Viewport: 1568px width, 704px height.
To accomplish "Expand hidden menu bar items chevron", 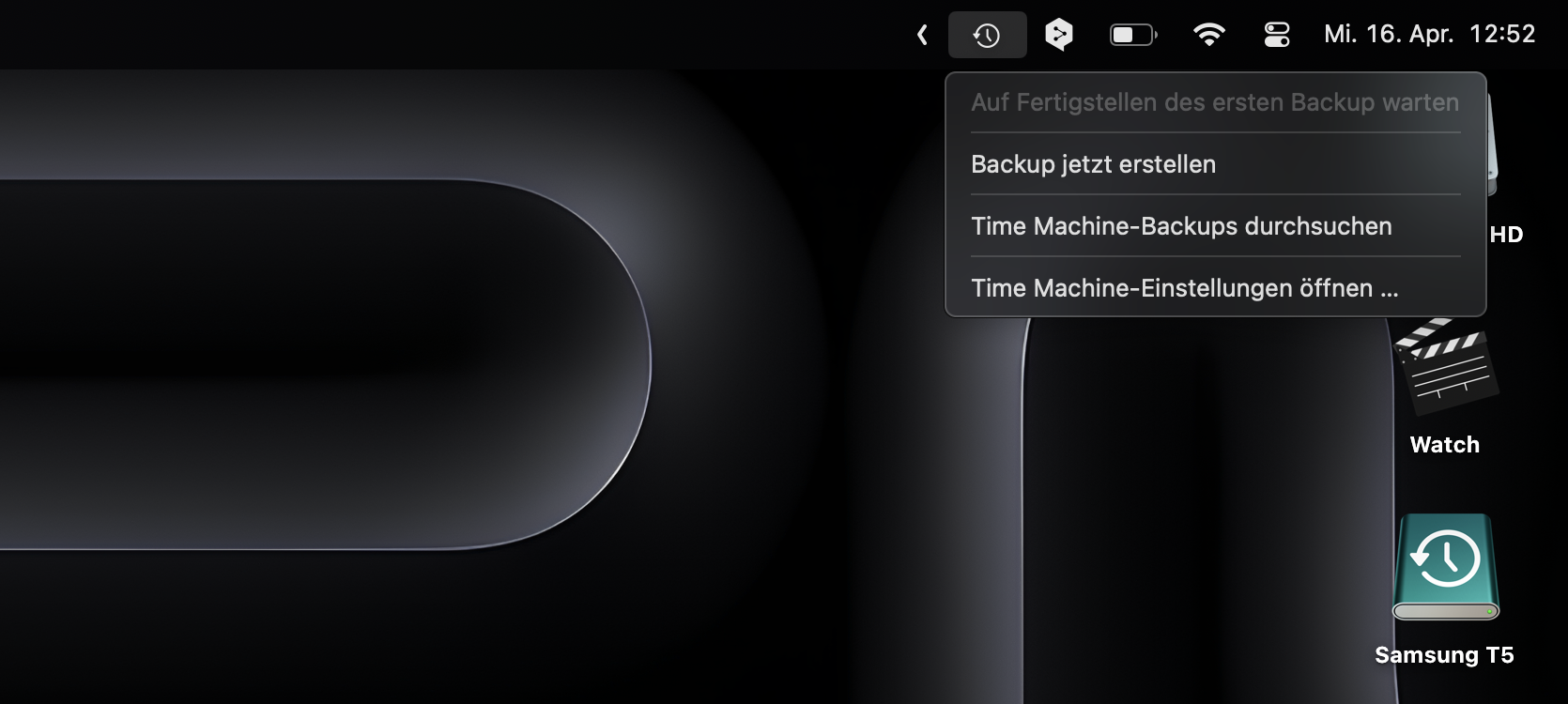I will 922,36.
